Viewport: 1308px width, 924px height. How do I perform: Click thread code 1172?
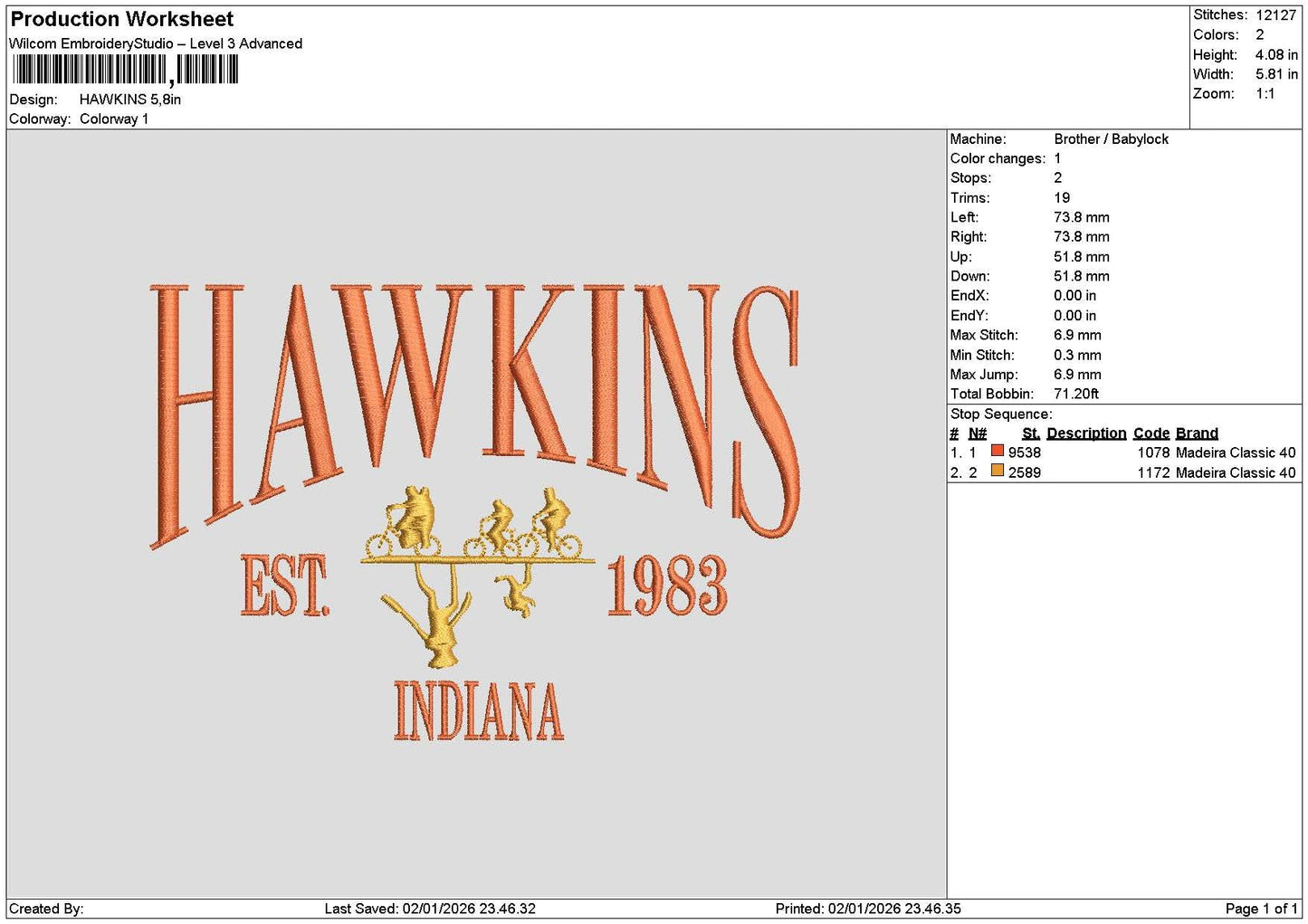coord(1153,472)
